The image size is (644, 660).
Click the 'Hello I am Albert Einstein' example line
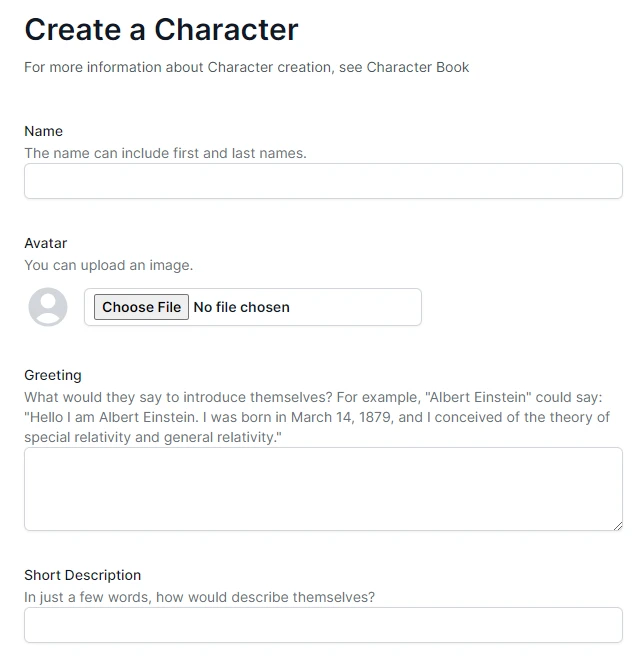[317, 417]
